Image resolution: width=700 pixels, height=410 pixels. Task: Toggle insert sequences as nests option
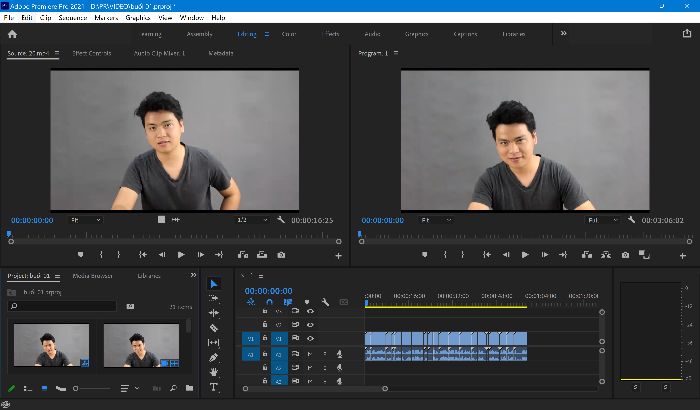pyautogui.click(x=250, y=302)
